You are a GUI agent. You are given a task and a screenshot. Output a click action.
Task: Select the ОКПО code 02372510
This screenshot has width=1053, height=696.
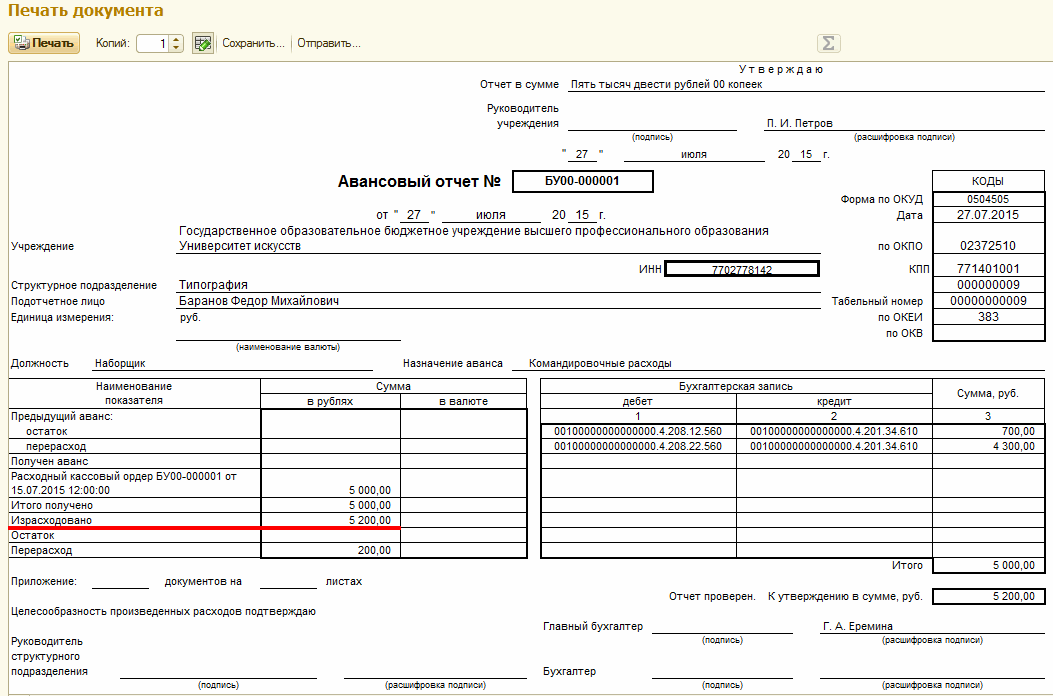(x=988, y=246)
